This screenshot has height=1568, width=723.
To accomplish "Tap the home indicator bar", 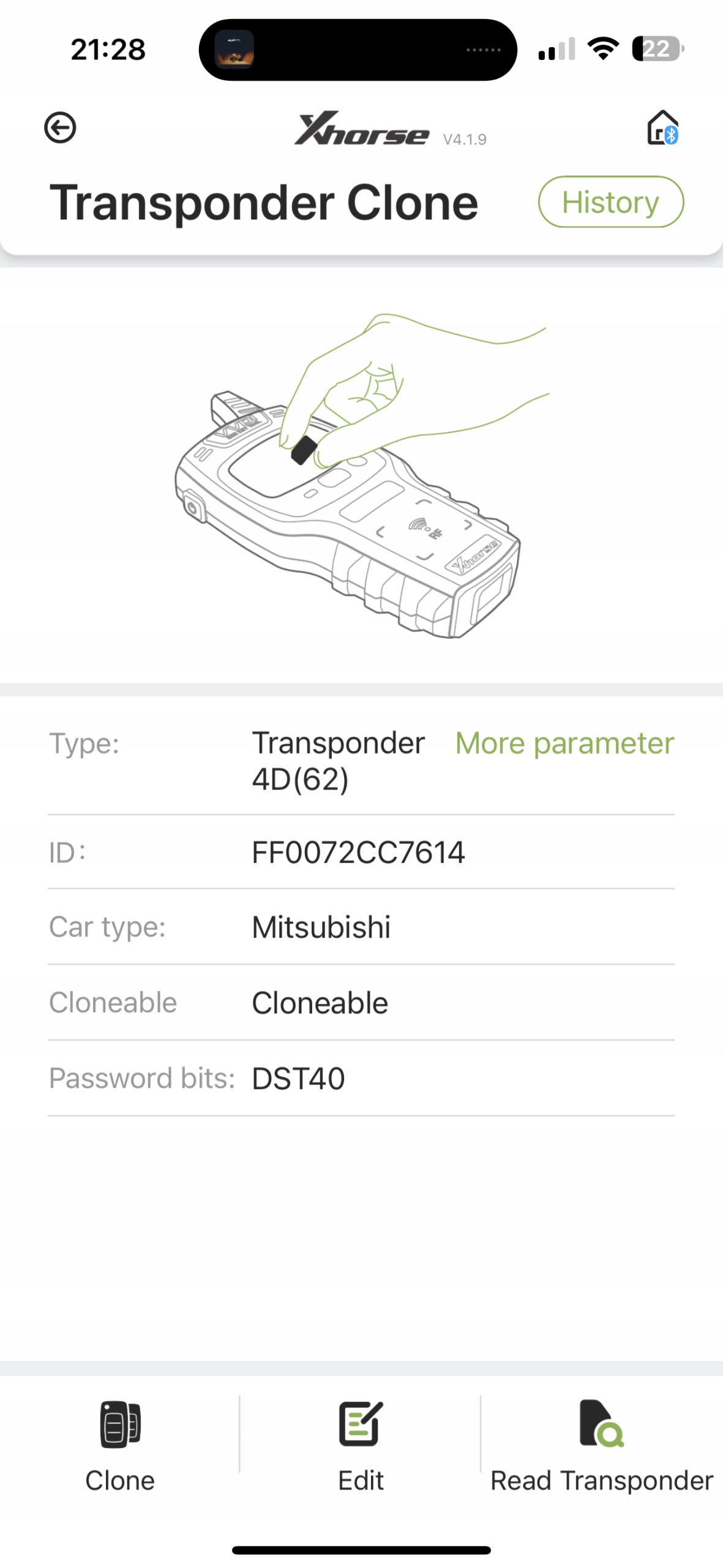I will (361, 1550).
